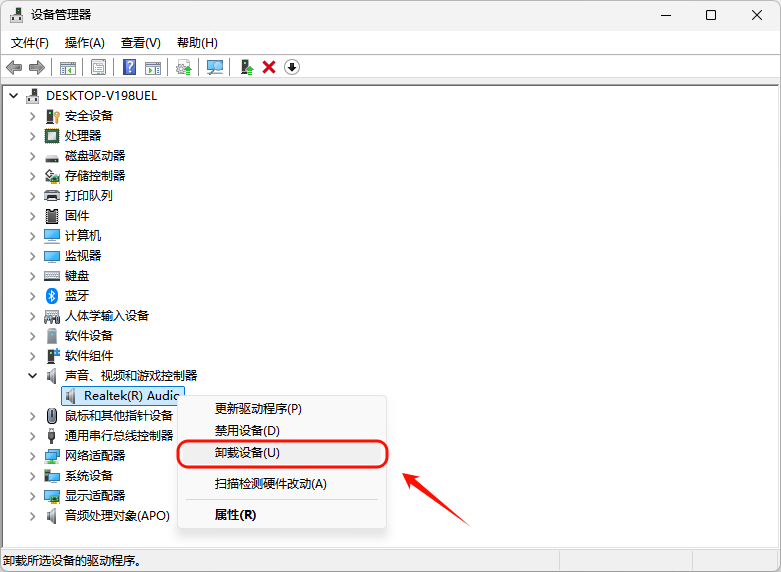Select the 通用串行总线控制器 label

(x=119, y=436)
